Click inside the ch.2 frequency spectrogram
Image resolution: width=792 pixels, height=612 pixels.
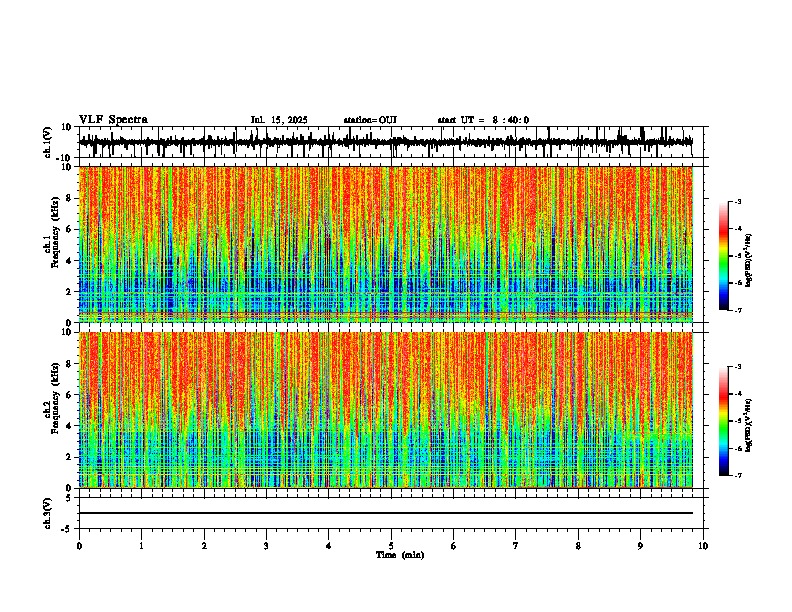386,410
